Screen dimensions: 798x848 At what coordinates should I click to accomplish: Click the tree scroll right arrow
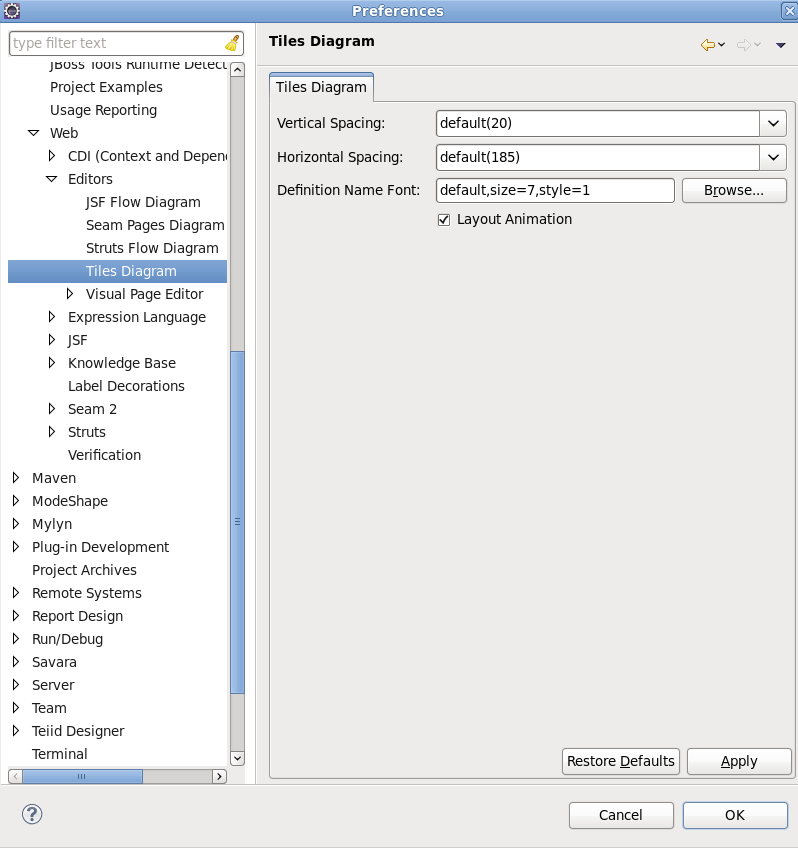tap(219, 776)
